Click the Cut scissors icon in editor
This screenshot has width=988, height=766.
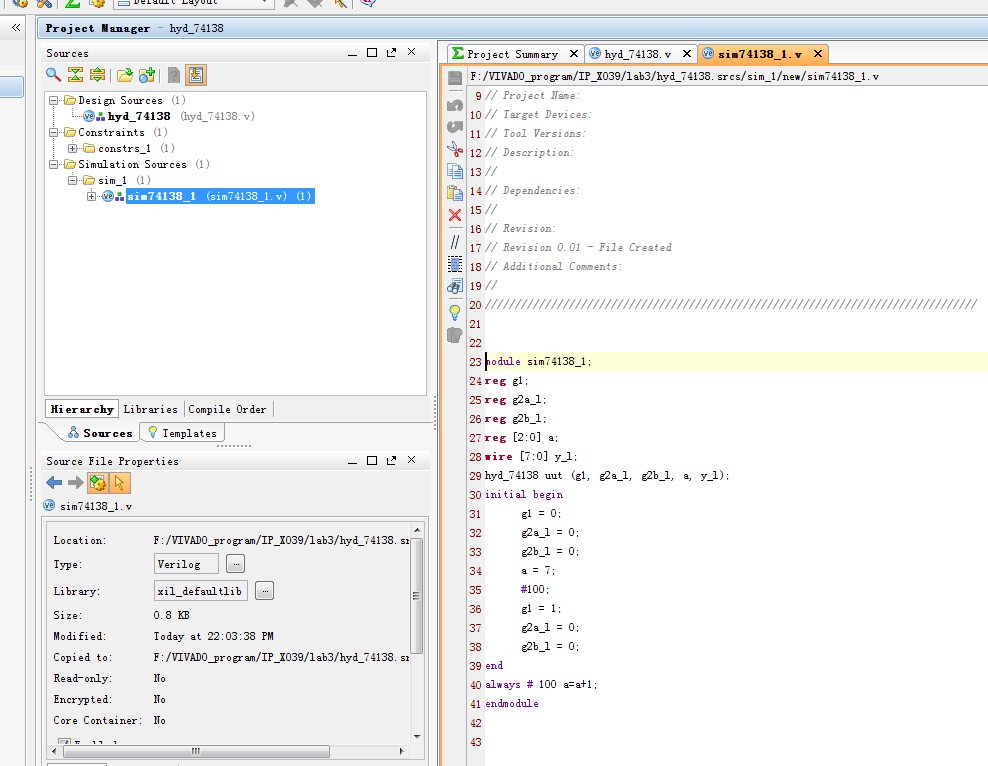(455, 149)
